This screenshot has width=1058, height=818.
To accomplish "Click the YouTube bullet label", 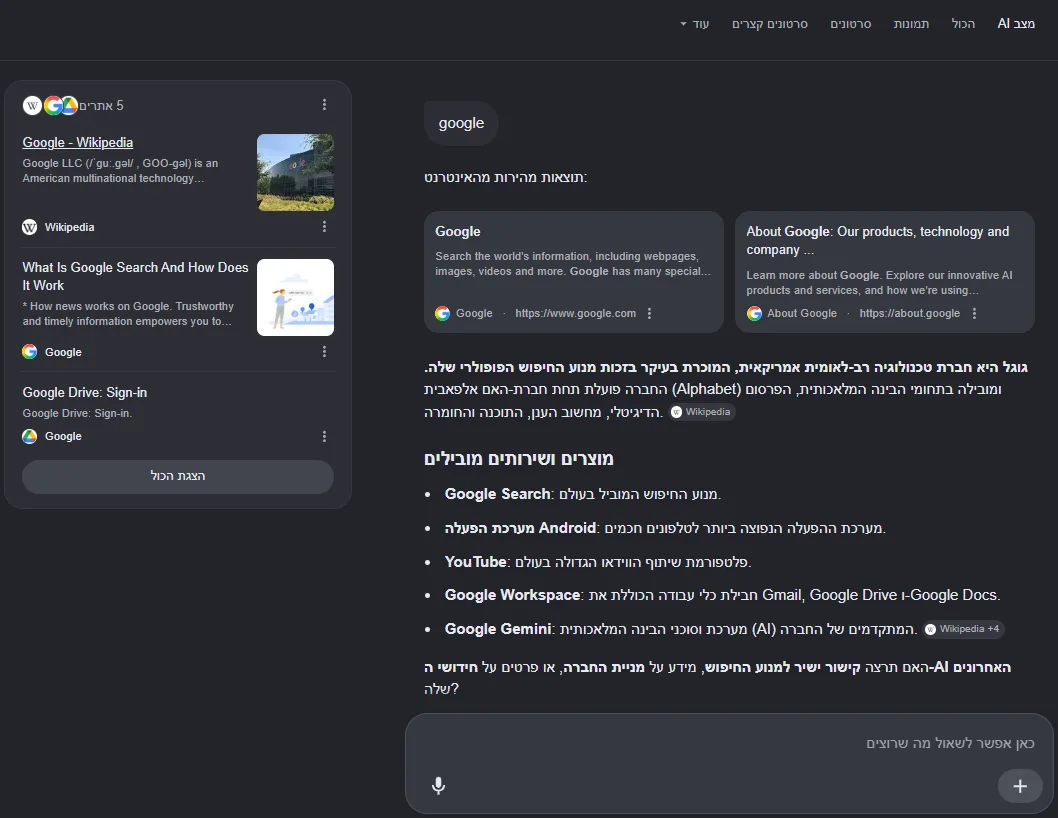I will click(476, 562).
